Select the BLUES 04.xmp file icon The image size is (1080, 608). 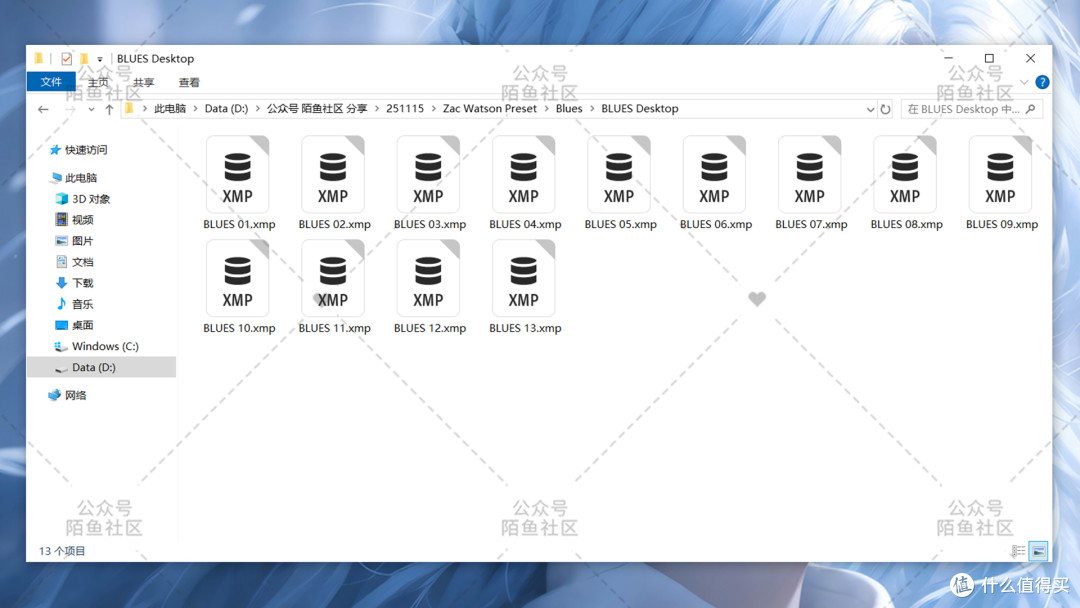[523, 174]
